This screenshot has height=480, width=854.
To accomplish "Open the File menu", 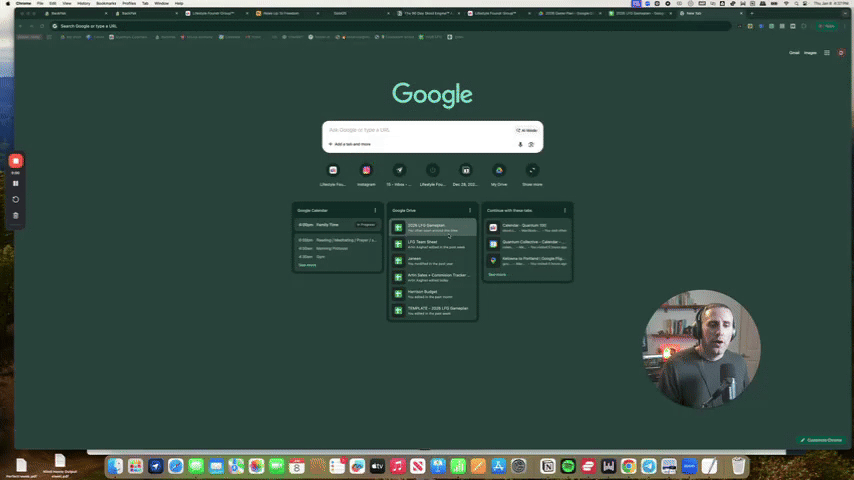I will point(40,3).
